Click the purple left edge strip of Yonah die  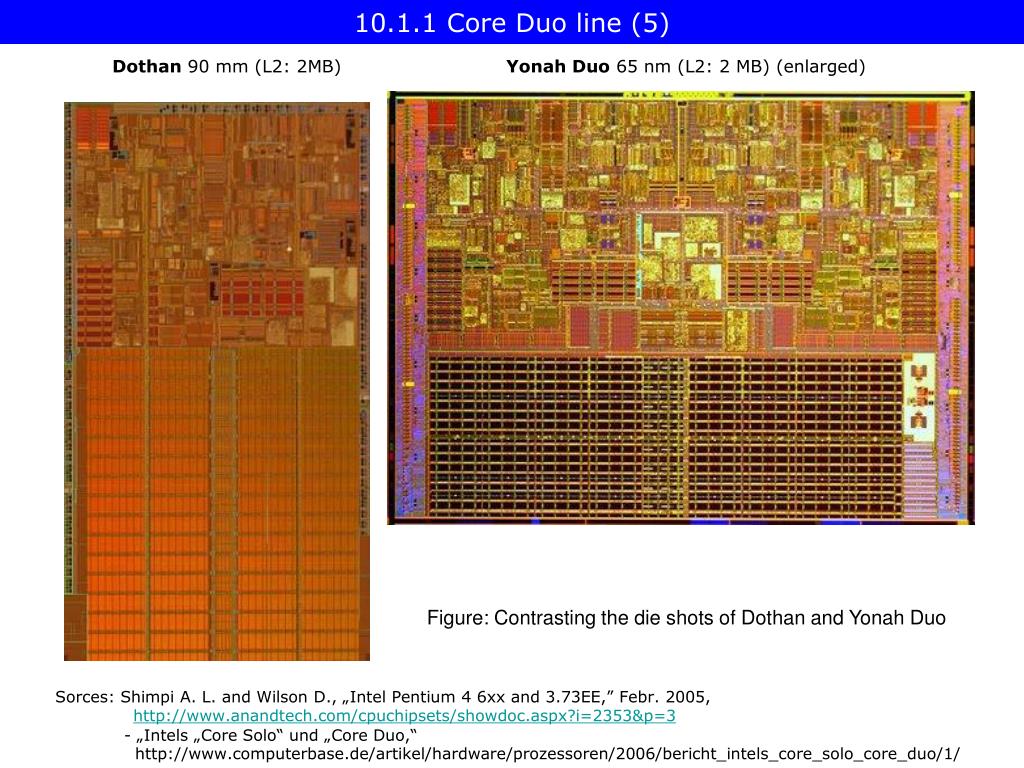[408, 307]
